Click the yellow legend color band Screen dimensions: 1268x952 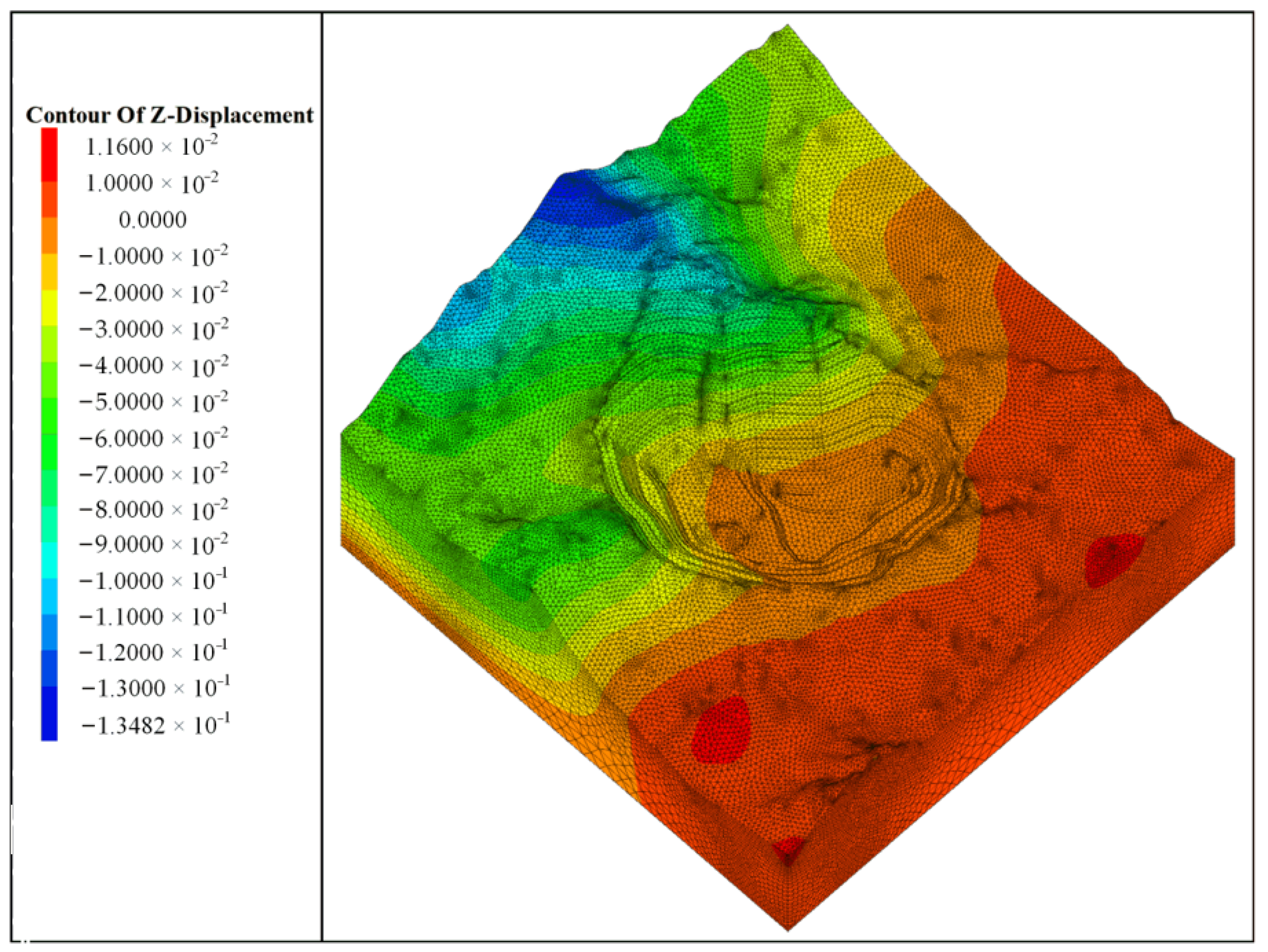(x=49, y=308)
